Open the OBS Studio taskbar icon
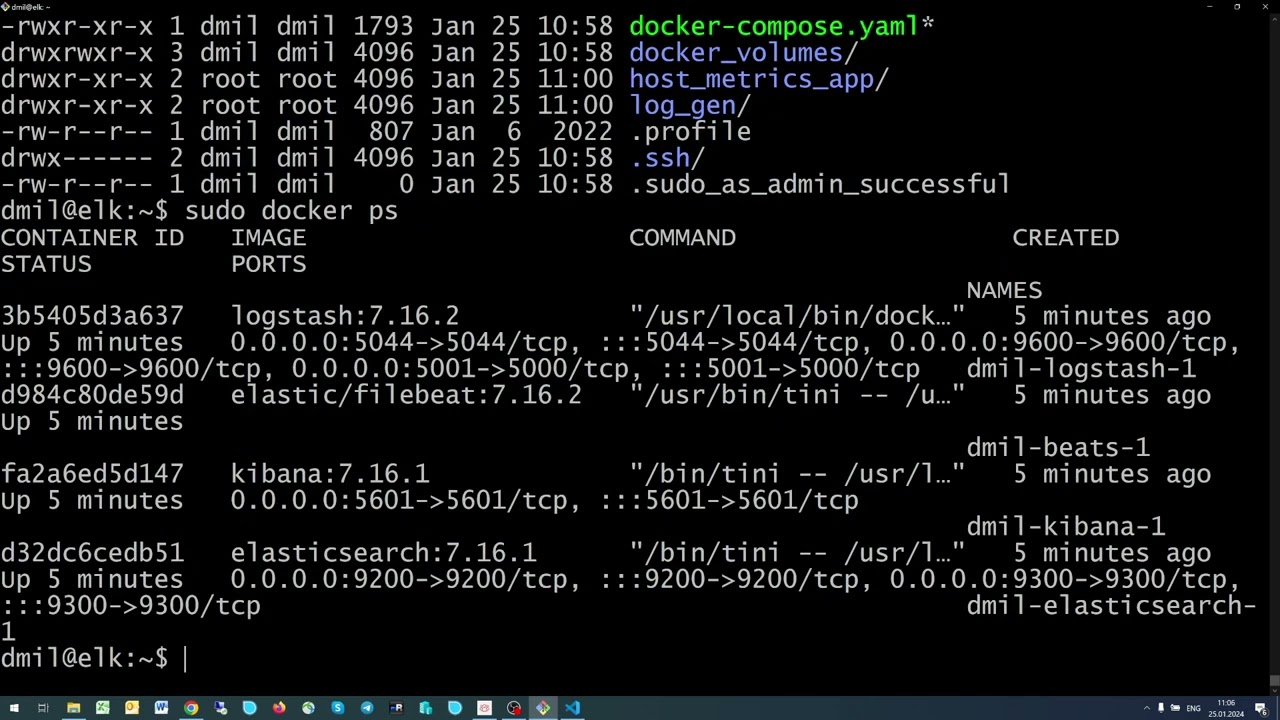This screenshot has height=720, width=1280. [x=513, y=708]
